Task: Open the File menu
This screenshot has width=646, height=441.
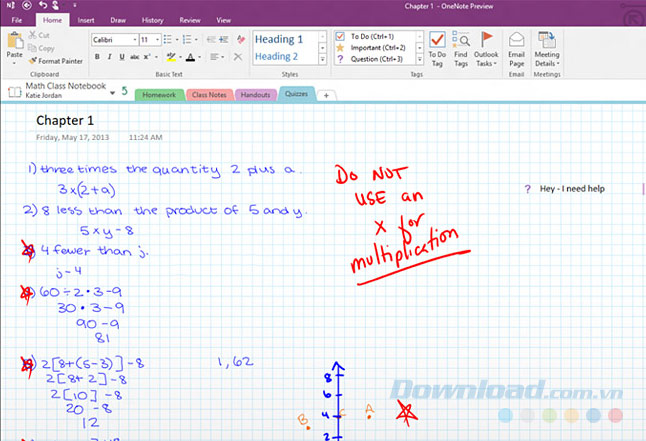Action: coord(17,20)
